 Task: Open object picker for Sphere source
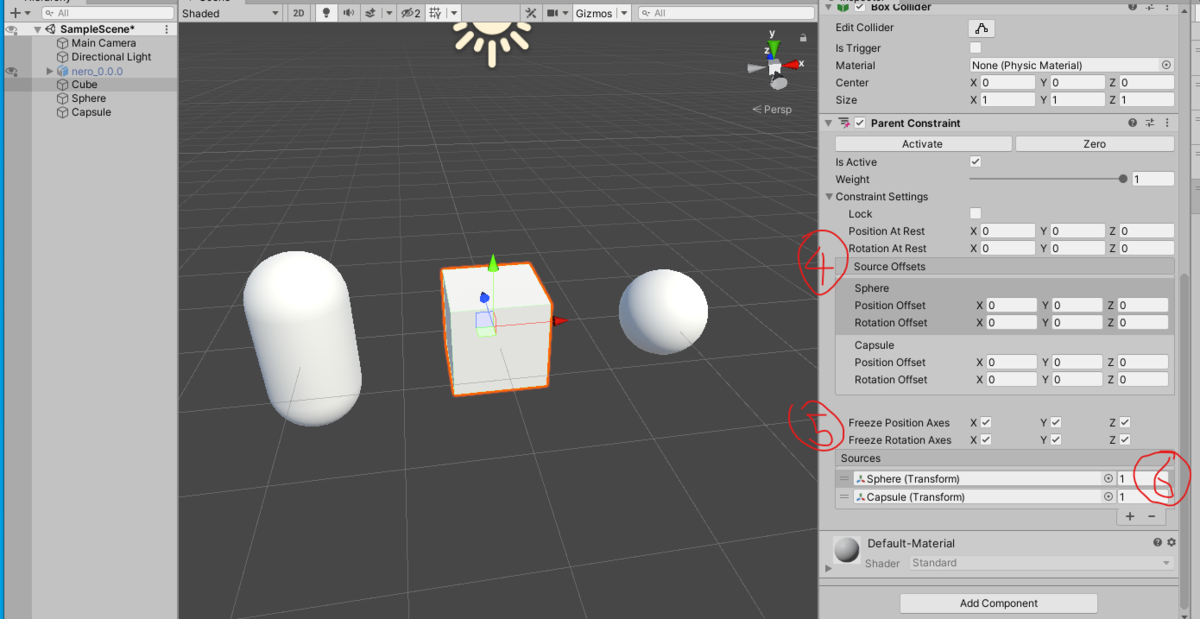[x=1108, y=479]
